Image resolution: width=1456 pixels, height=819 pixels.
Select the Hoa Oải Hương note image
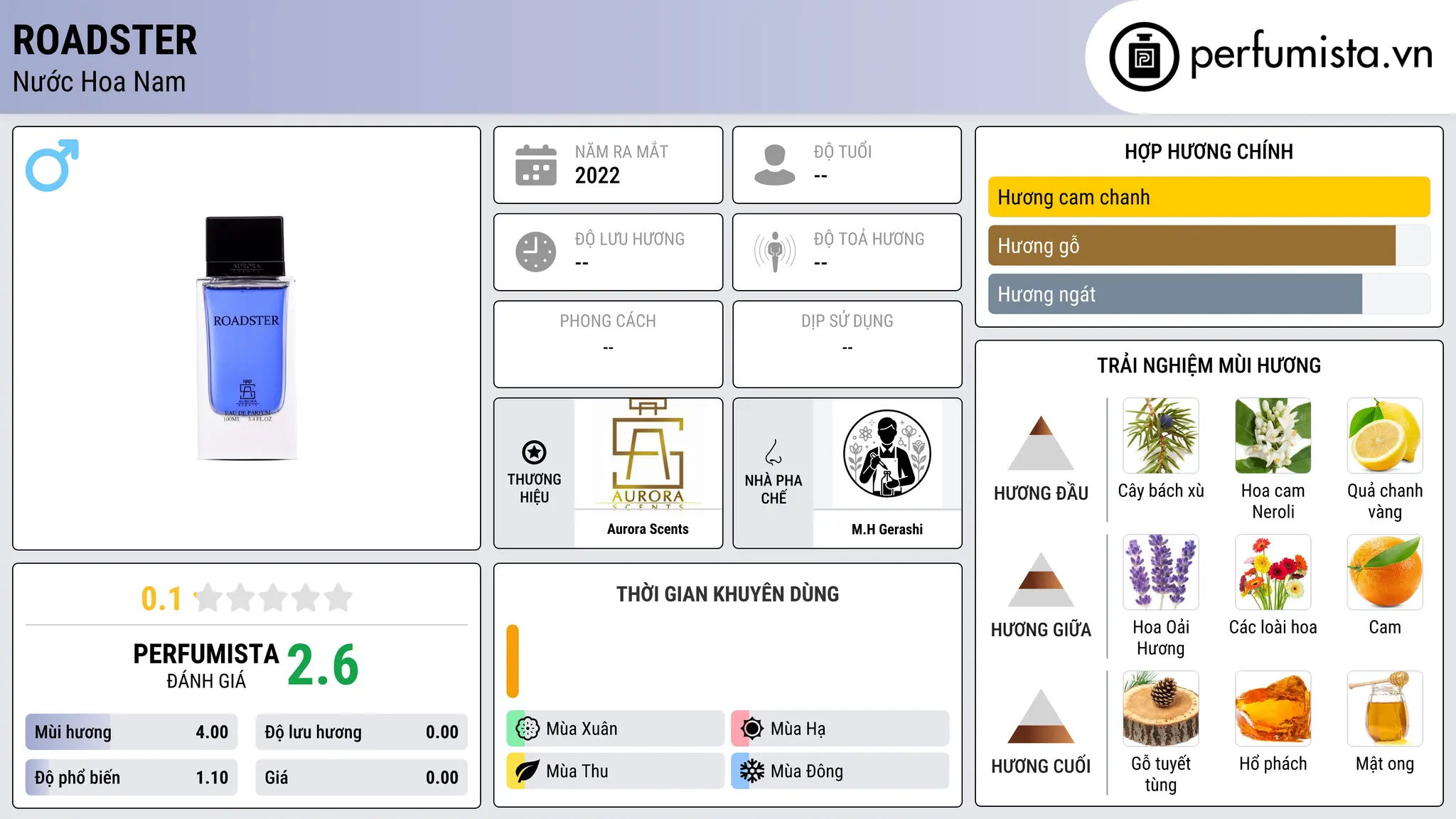(x=1161, y=572)
